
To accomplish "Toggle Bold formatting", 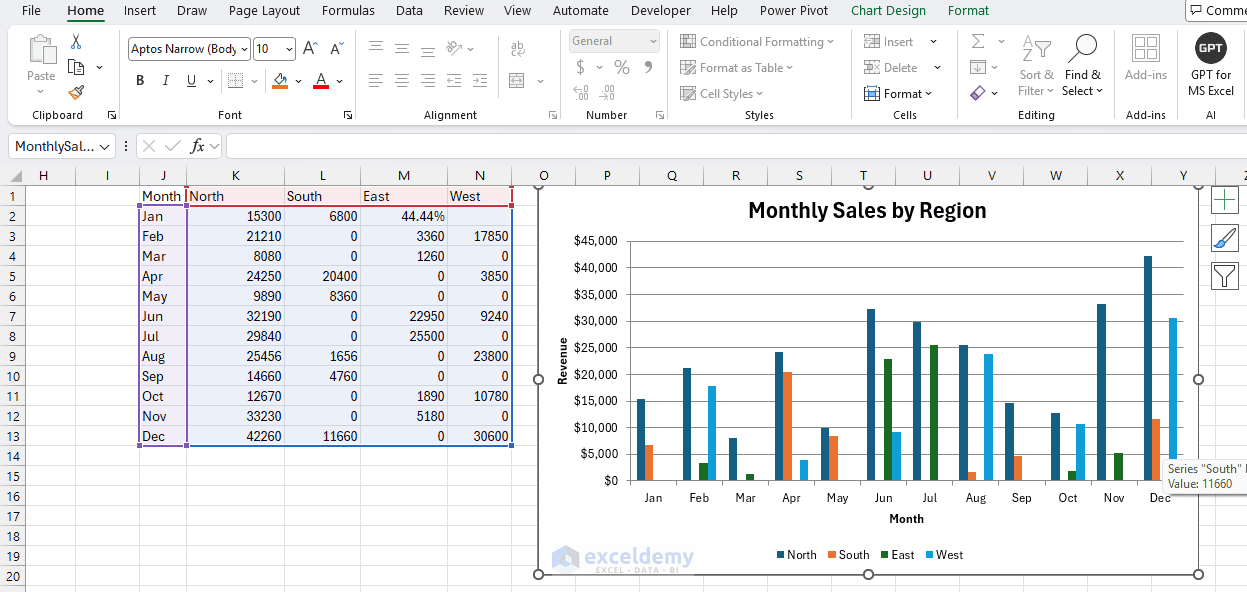I will pyautogui.click(x=140, y=81).
